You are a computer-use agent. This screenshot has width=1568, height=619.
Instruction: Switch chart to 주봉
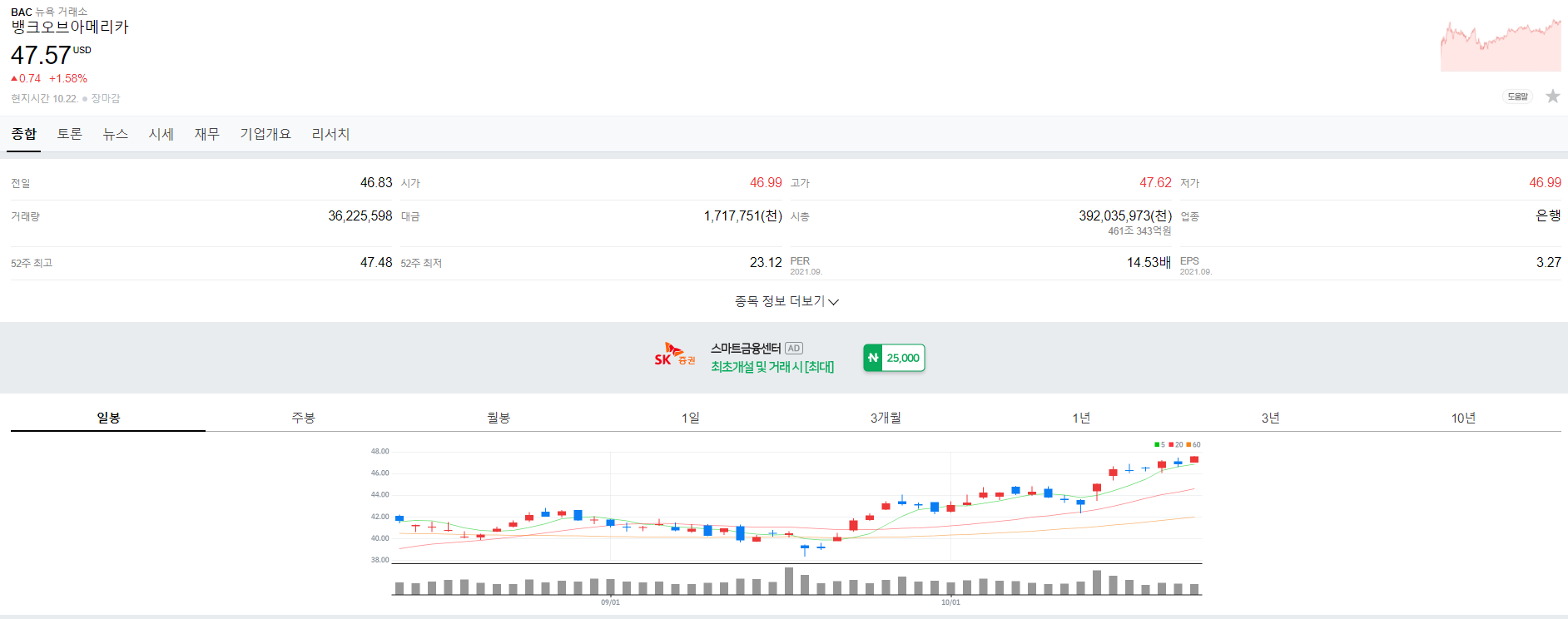click(303, 418)
